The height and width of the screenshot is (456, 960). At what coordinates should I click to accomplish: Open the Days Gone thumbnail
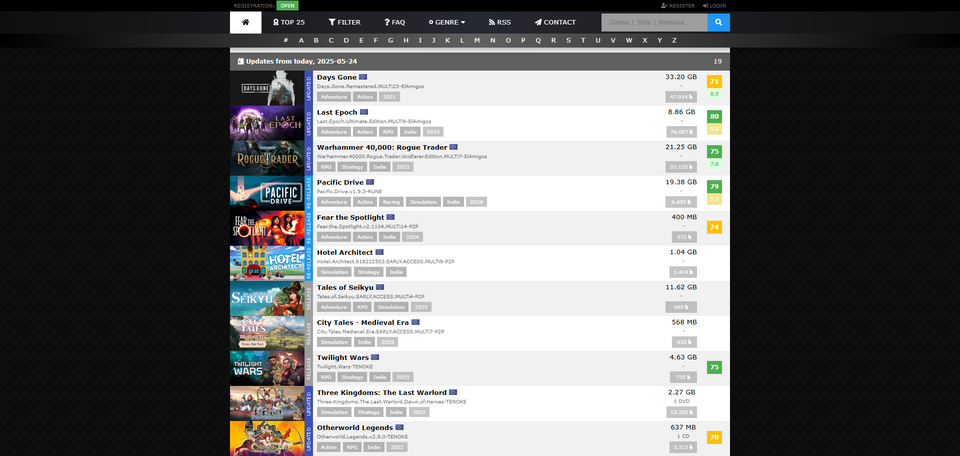(267, 88)
